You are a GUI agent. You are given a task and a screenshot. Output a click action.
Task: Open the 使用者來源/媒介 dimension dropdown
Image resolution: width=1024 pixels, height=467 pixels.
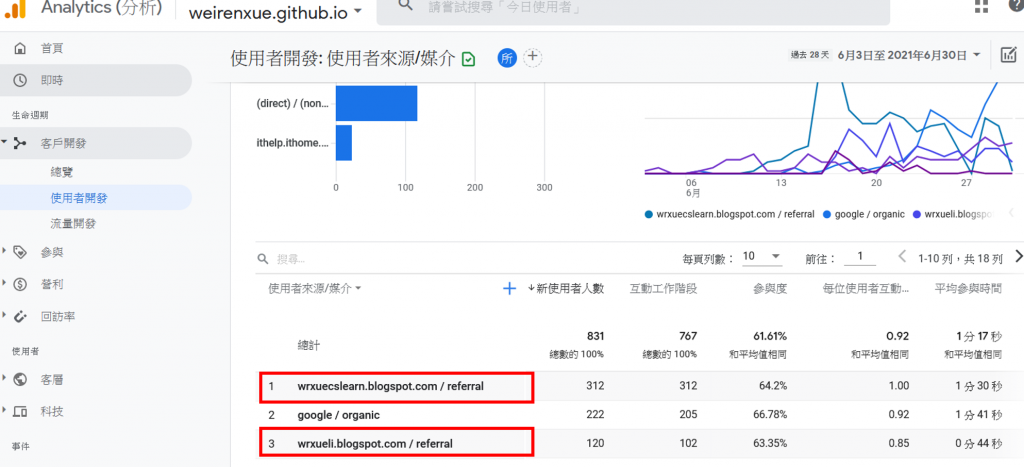(315, 288)
